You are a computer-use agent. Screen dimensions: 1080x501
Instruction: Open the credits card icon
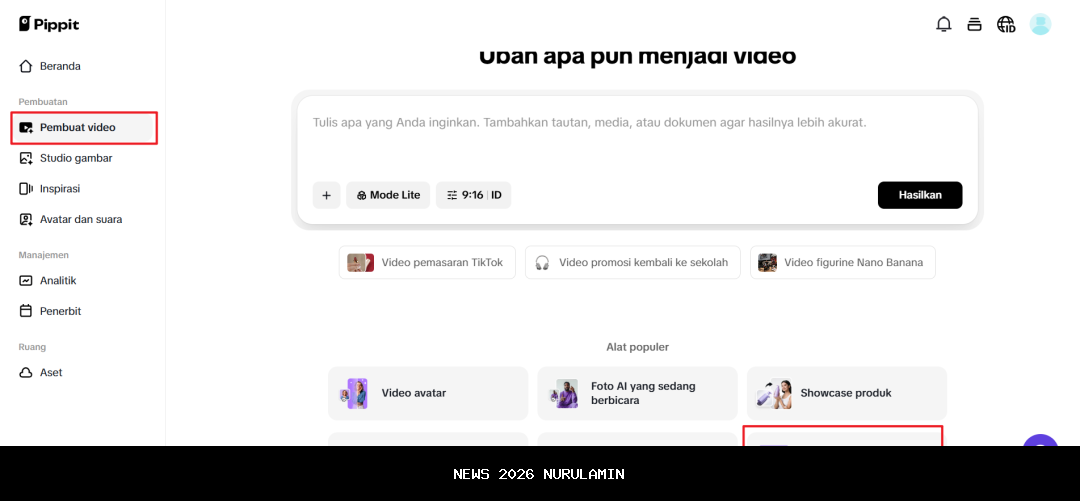(x=974, y=24)
